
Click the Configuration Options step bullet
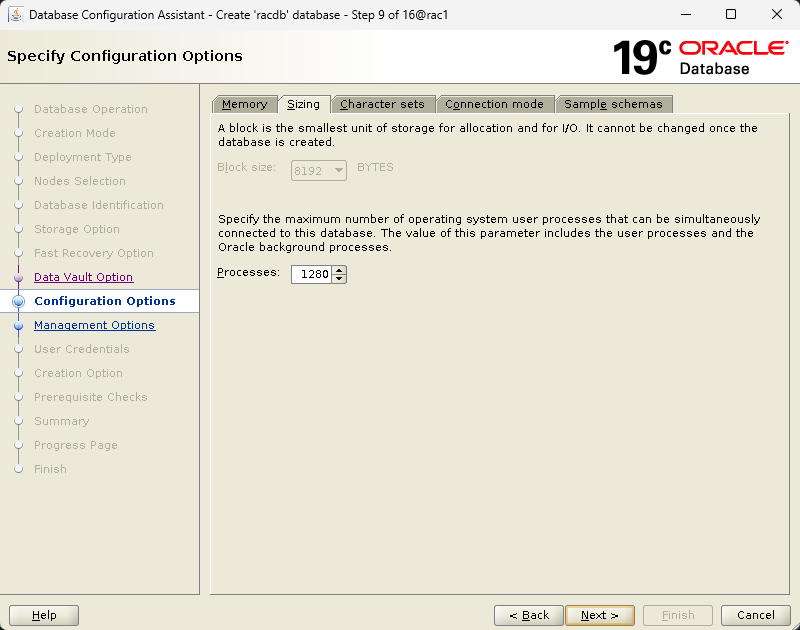coord(18,301)
